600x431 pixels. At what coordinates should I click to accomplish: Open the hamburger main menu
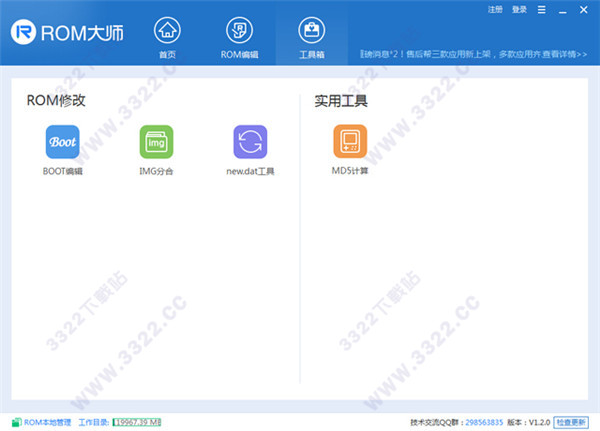pos(541,10)
